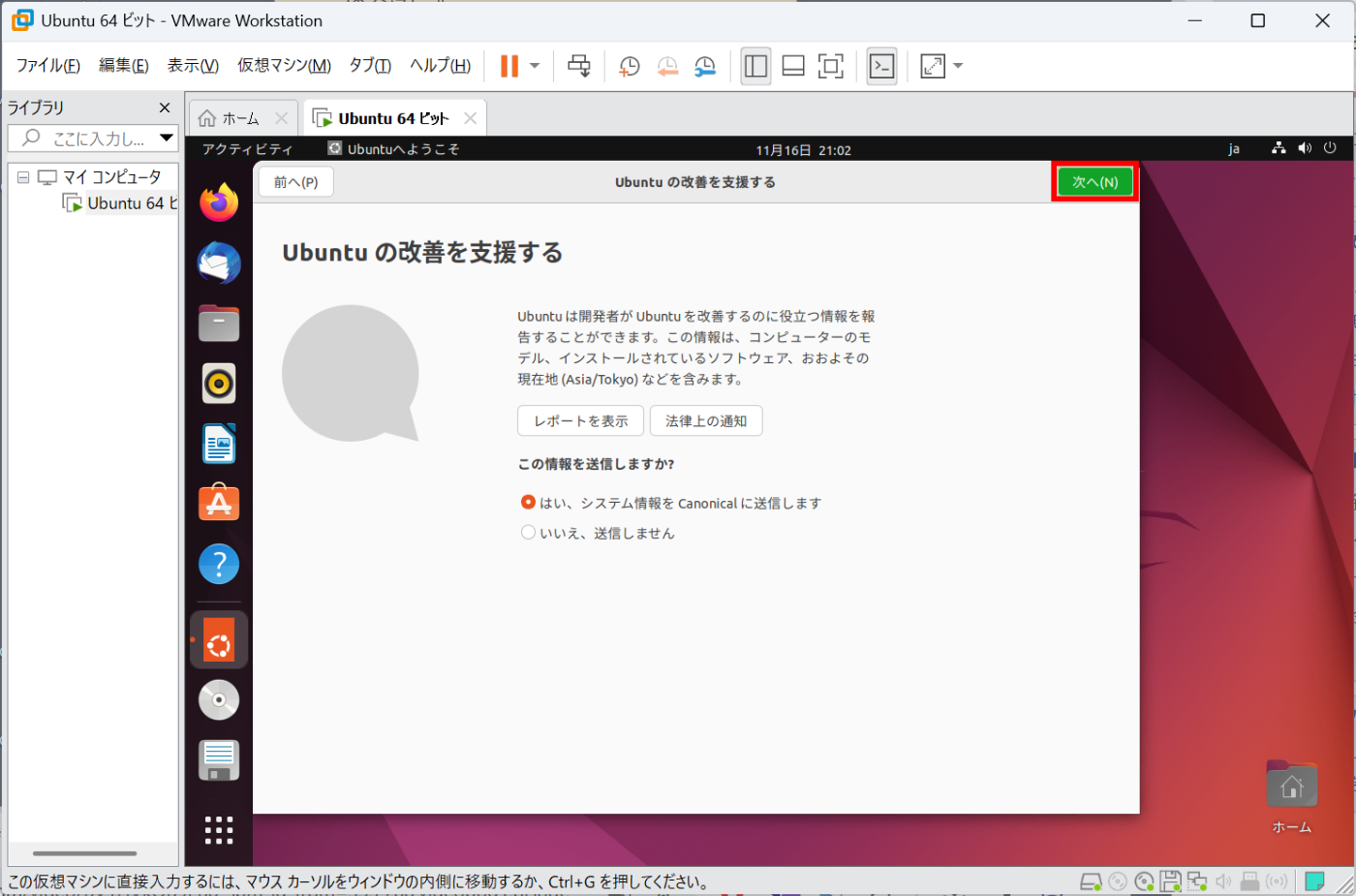Click the volume icon in Ubuntu top bar
Viewport: 1356px width, 896px height.
coord(1305,148)
